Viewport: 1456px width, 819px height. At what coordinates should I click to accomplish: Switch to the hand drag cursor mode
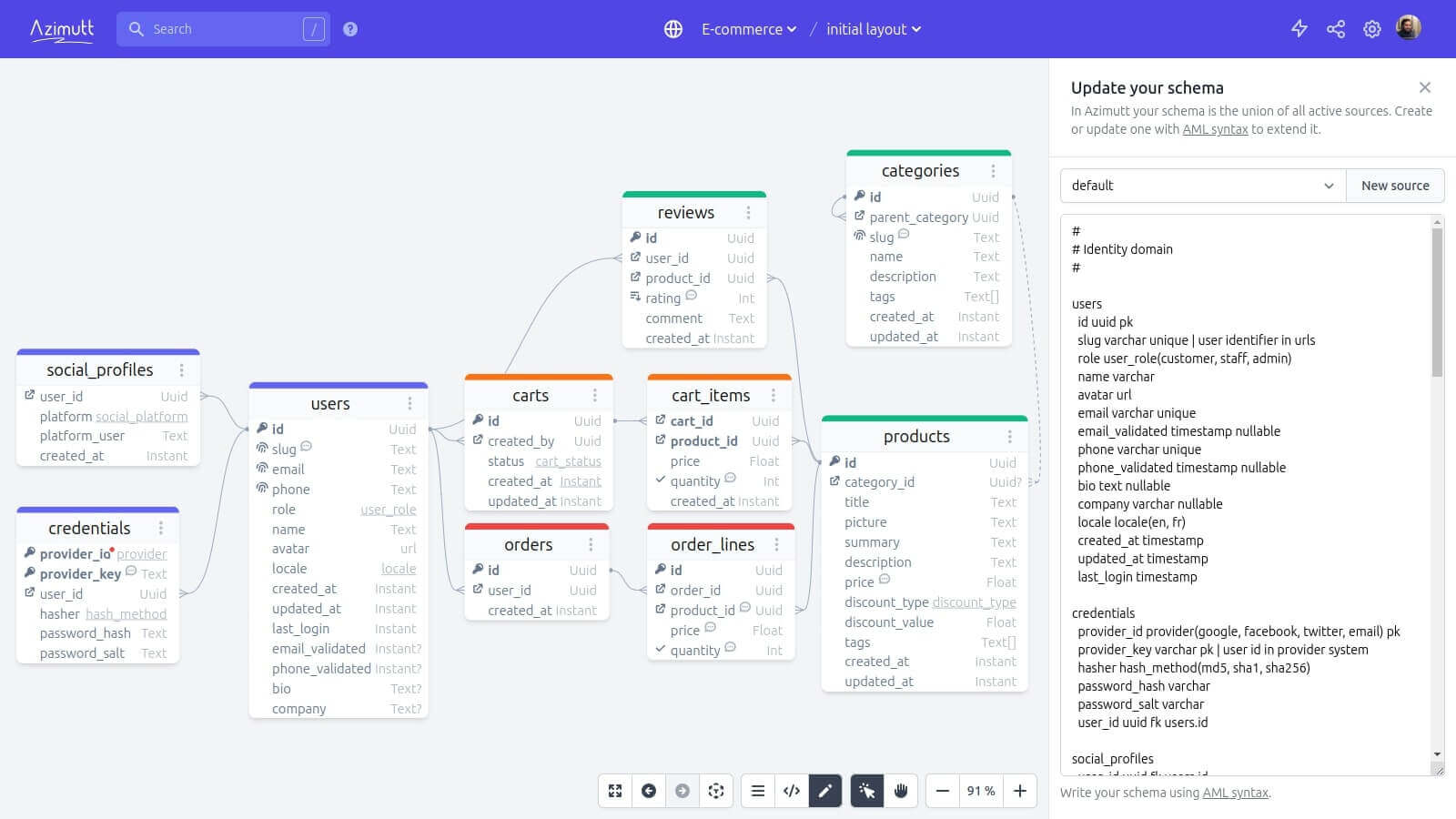click(x=901, y=791)
